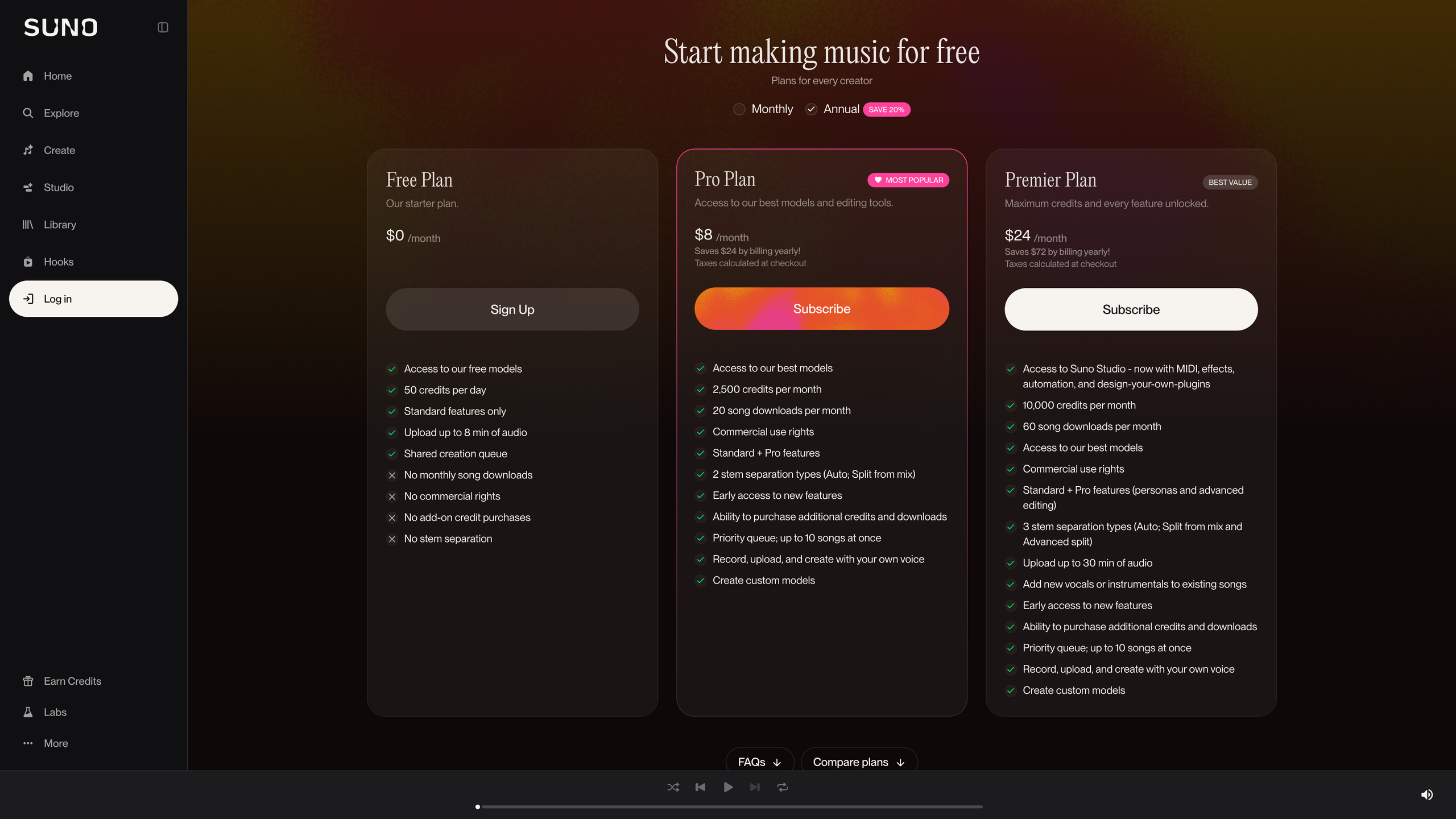The height and width of the screenshot is (819, 1456).
Task: Jump to the Compare plans section
Action: point(859,761)
